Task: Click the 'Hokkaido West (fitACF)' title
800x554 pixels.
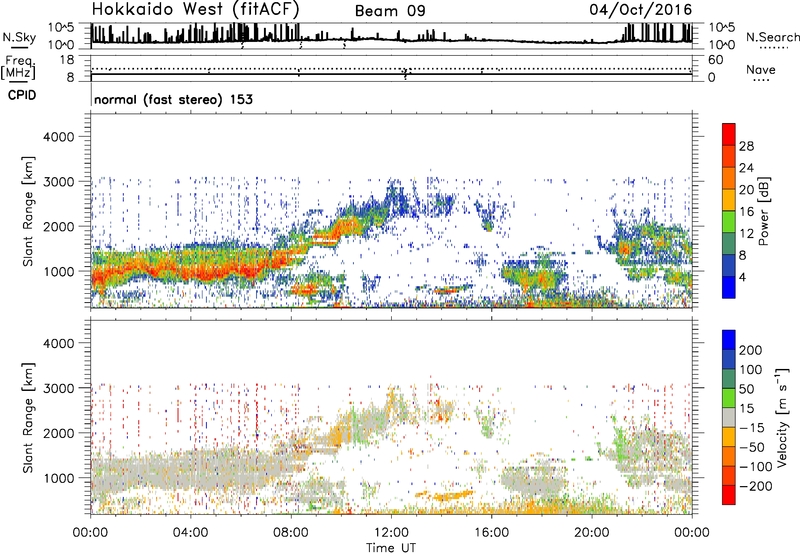Action: tap(195, 9)
